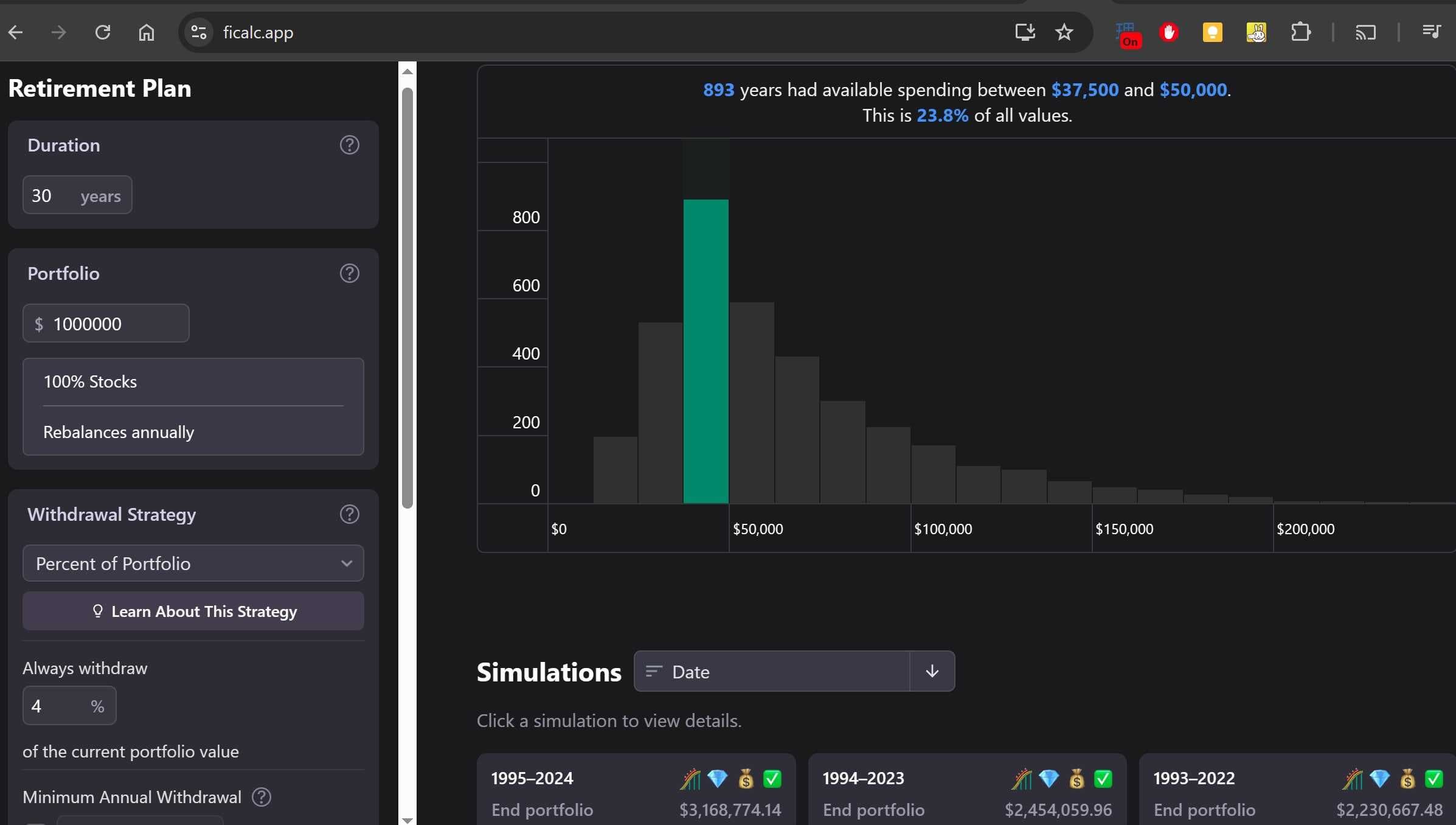Open the 1993–2022 simulation card
The image size is (1456, 825).
point(1297,789)
